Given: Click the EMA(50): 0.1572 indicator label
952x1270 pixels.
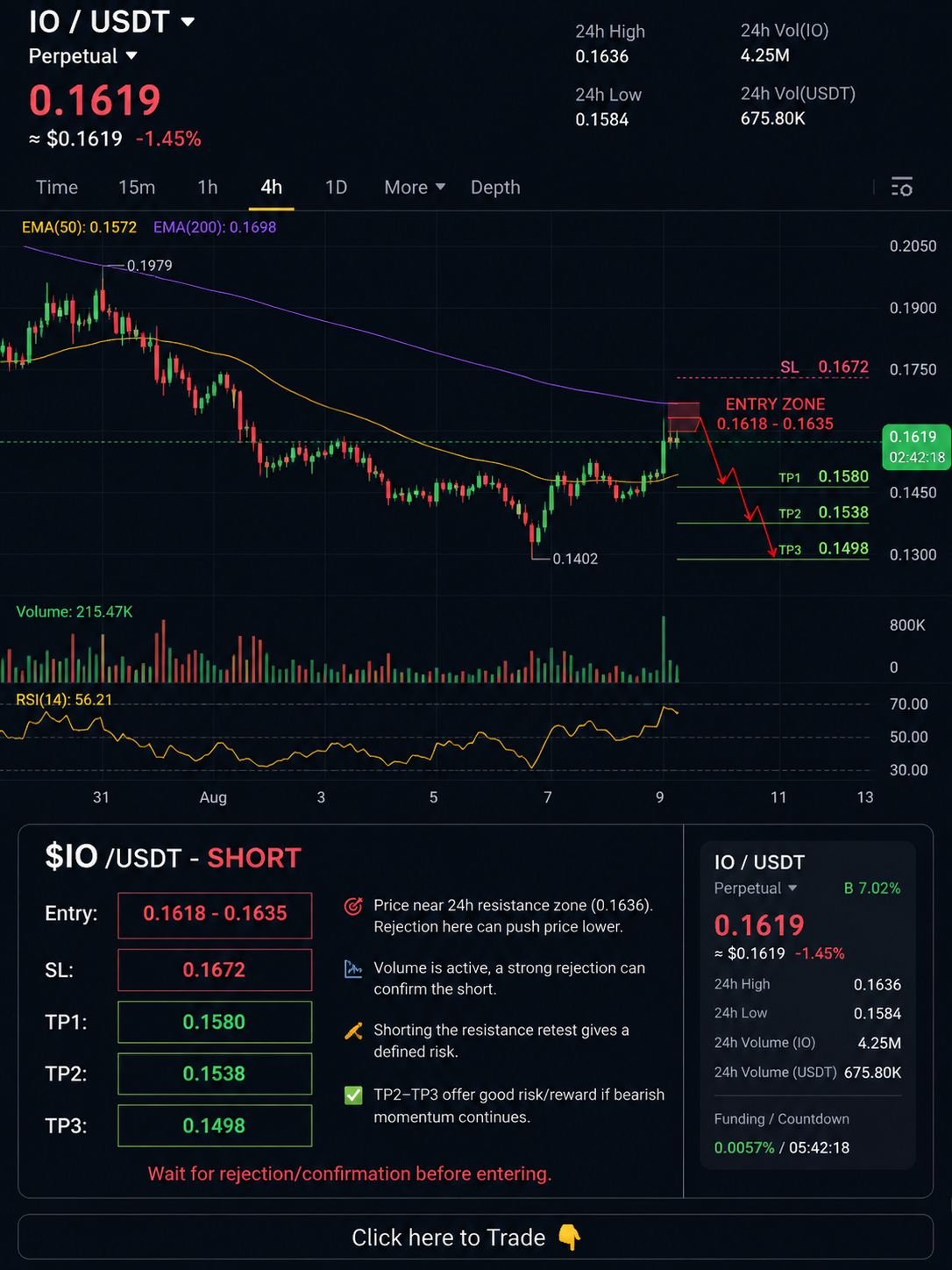Looking at the screenshot, I should [x=79, y=227].
